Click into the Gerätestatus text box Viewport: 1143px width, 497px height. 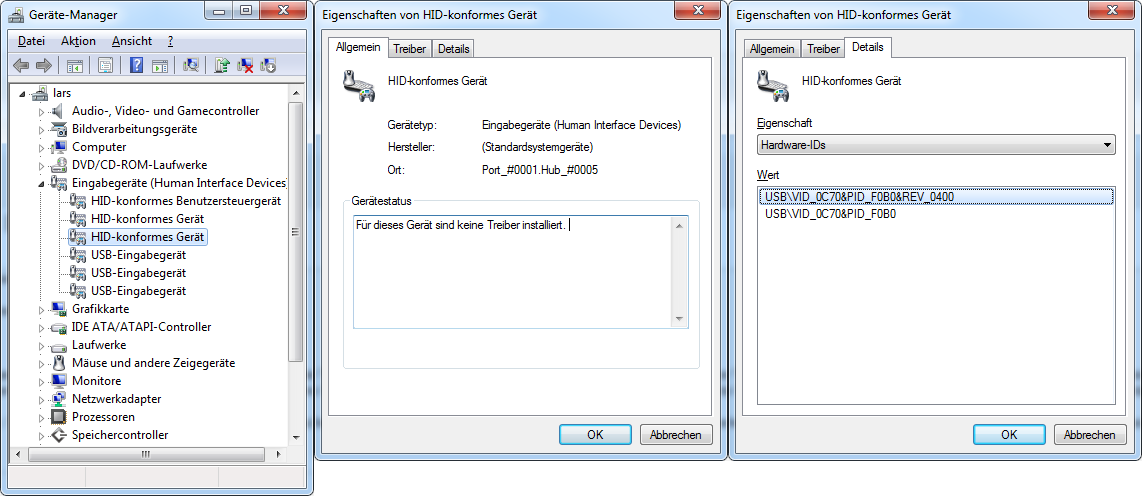point(520,272)
